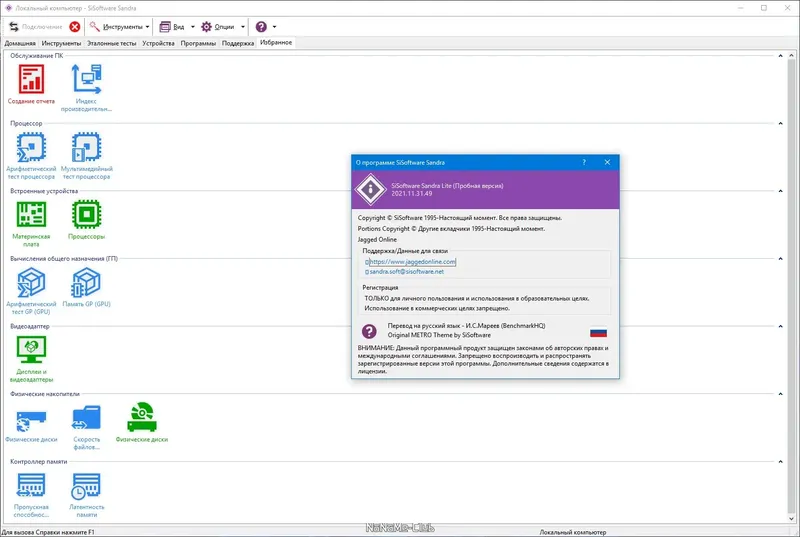This screenshot has width=800, height=537.
Task: Click the "Для вызова Справки нажмите F1" status text
Action: [x=48, y=532]
